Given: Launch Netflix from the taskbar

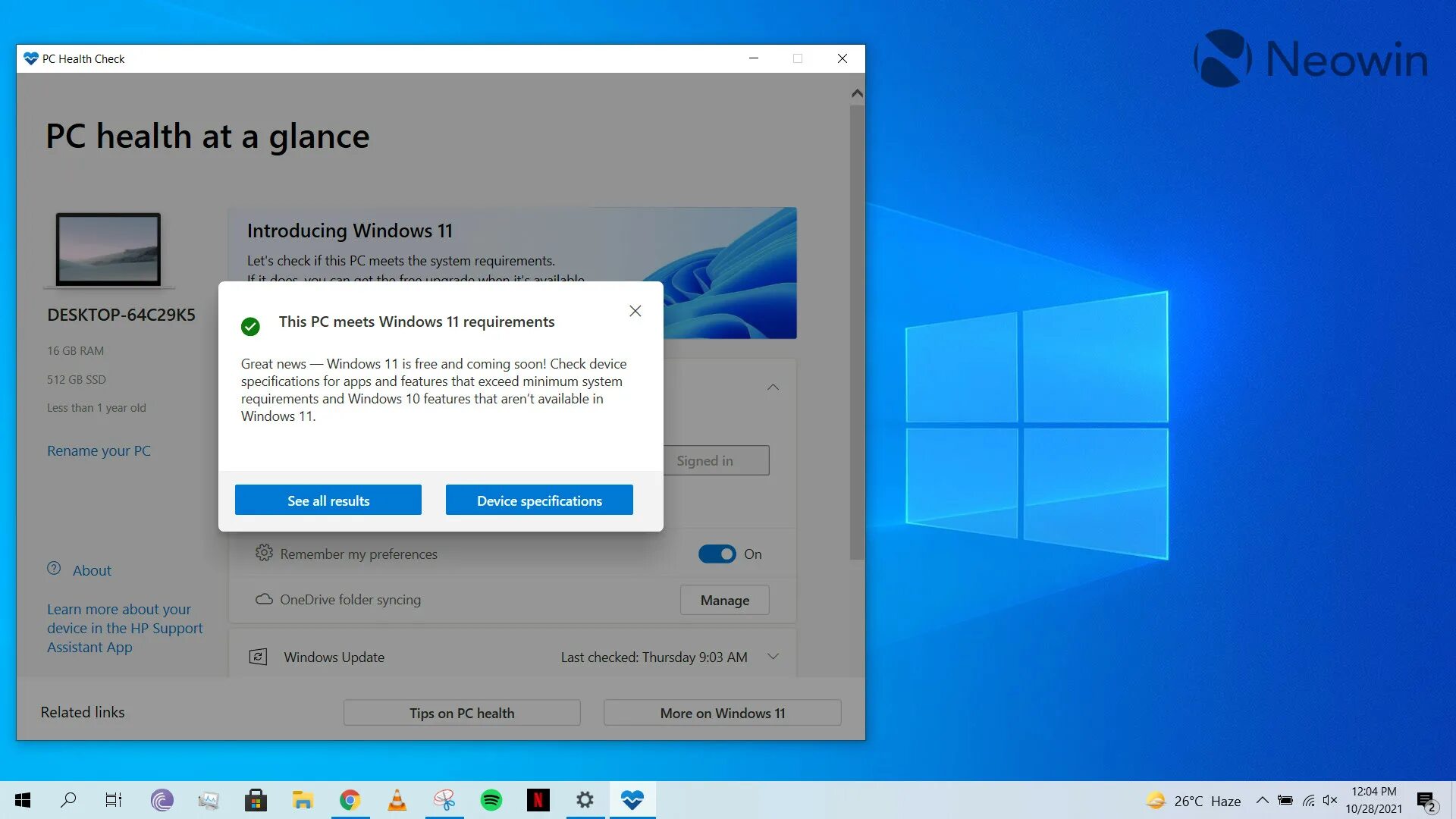Looking at the screenshot, I should point(538,800).
